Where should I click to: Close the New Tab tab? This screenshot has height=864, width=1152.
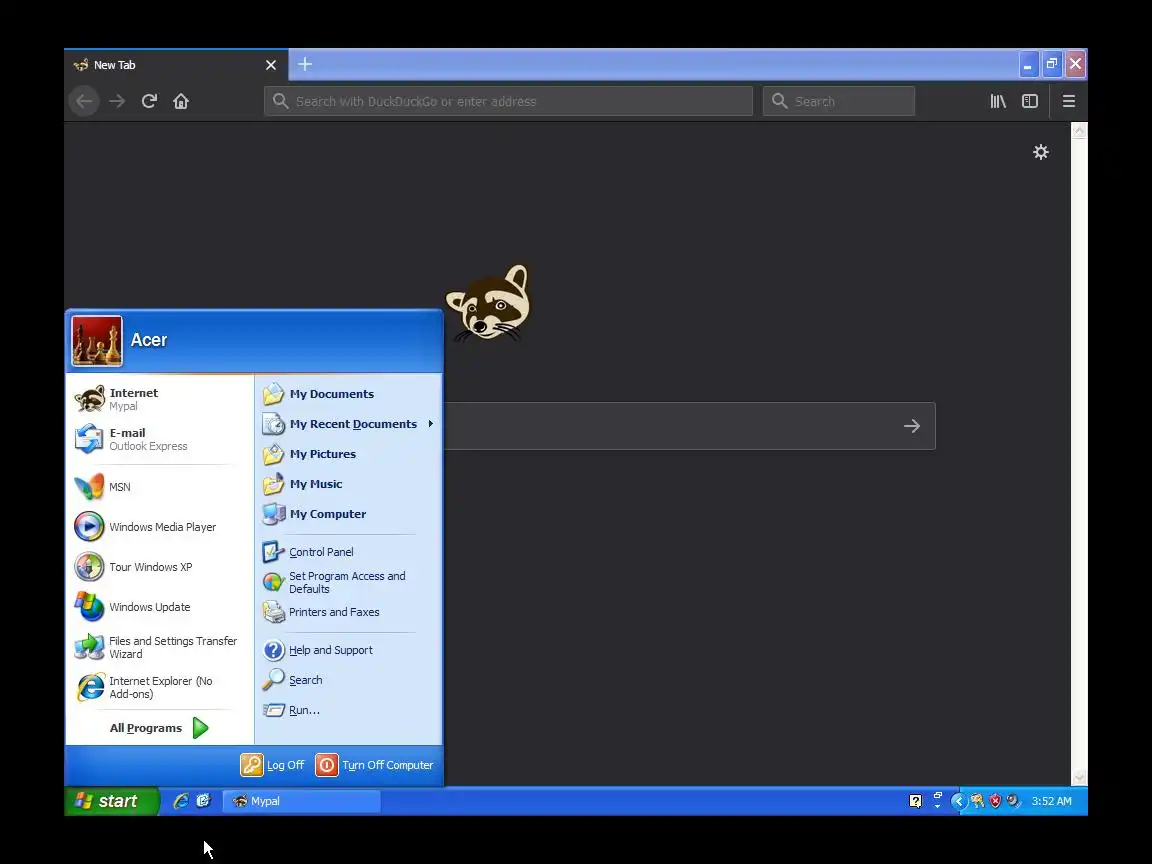271,65
